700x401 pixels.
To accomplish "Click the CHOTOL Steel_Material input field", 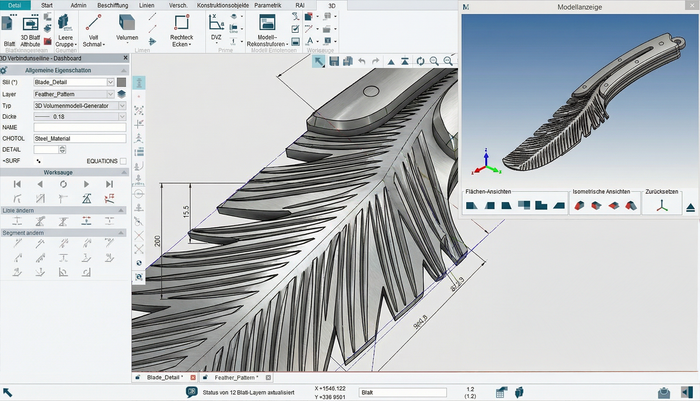I will click(x=79, y=138).
